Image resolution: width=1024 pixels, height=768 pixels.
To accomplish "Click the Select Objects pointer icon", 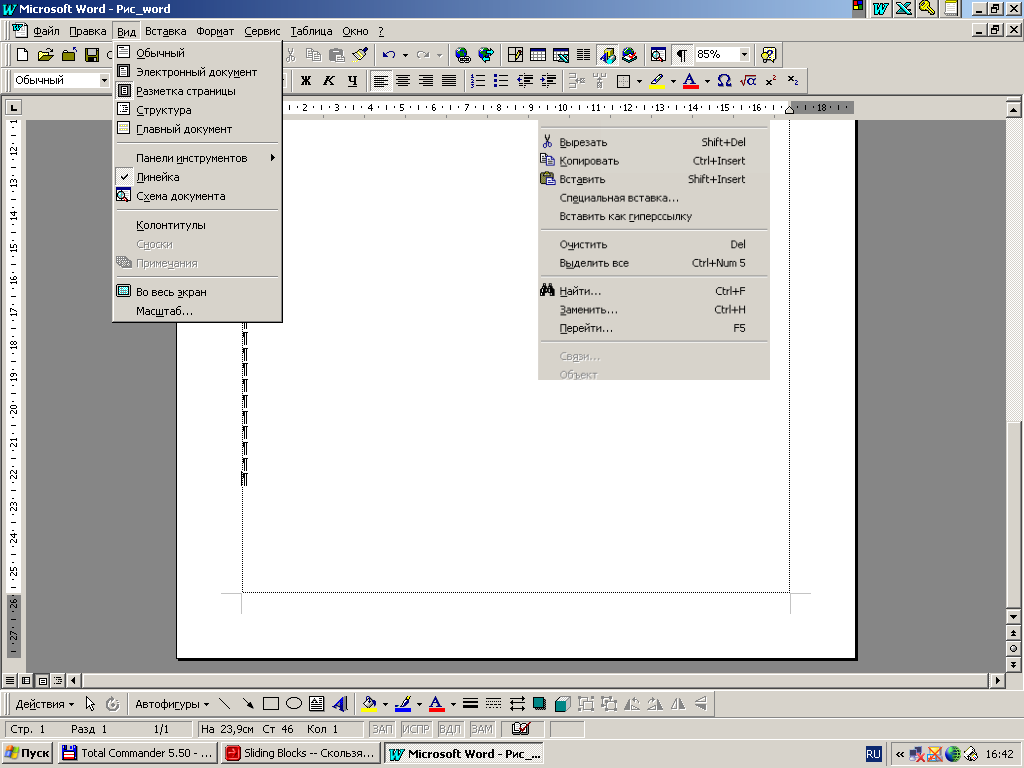I will [90, 703].
